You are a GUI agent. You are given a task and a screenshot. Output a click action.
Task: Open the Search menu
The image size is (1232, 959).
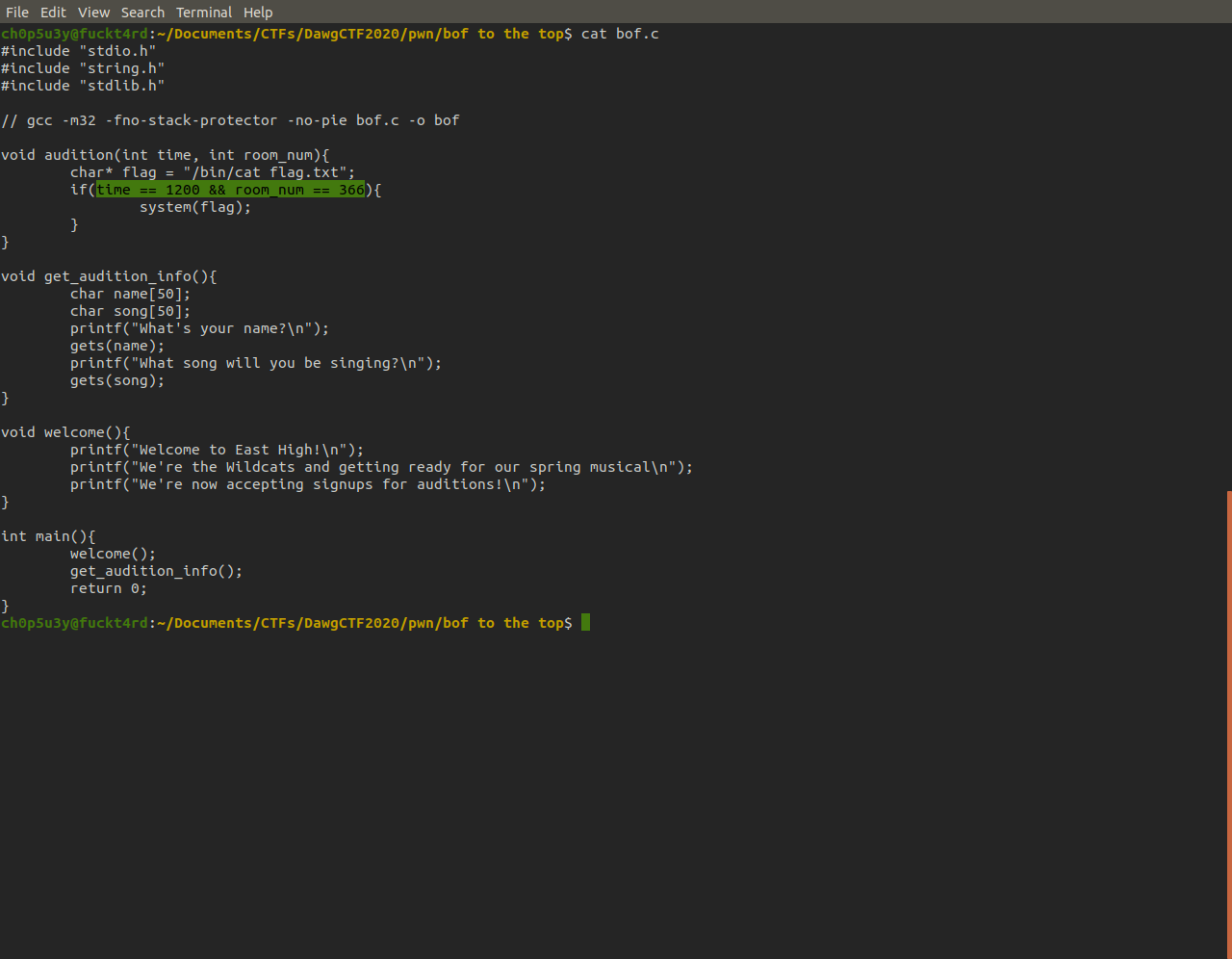point(142,13)
